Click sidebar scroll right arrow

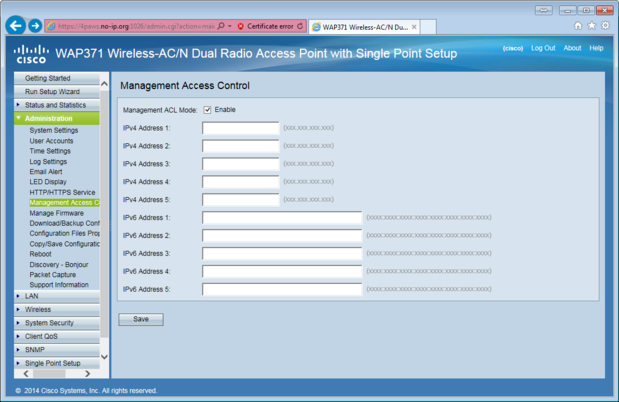point(88,374)
